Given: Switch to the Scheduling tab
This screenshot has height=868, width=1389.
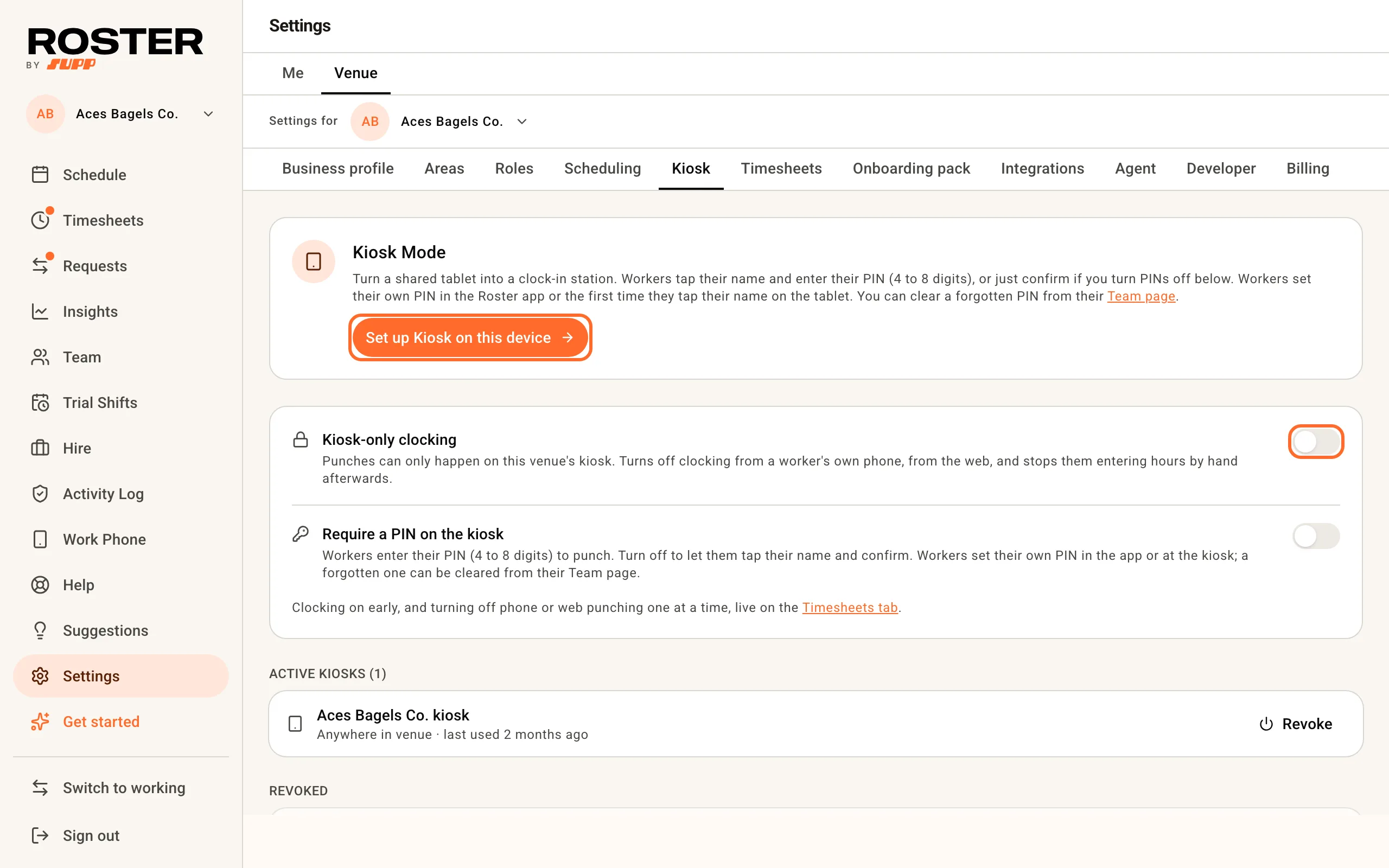Looking at the screenshot, I should 603,168.
